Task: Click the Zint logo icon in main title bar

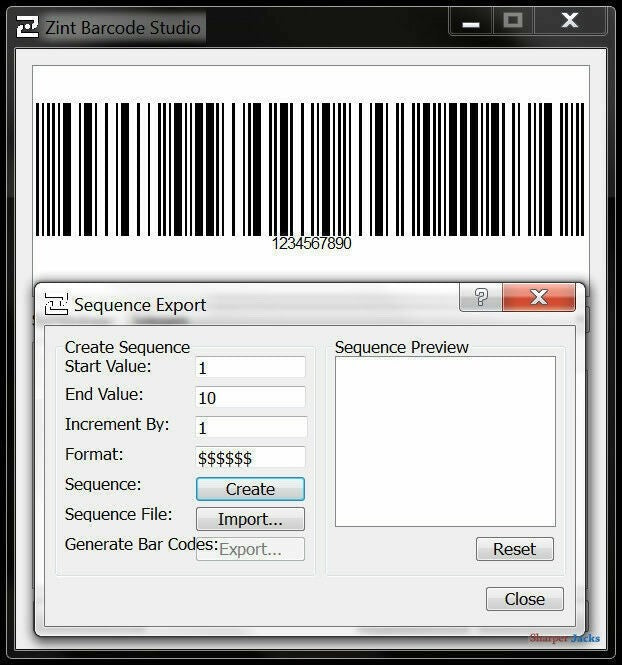Action: (29, 27)
